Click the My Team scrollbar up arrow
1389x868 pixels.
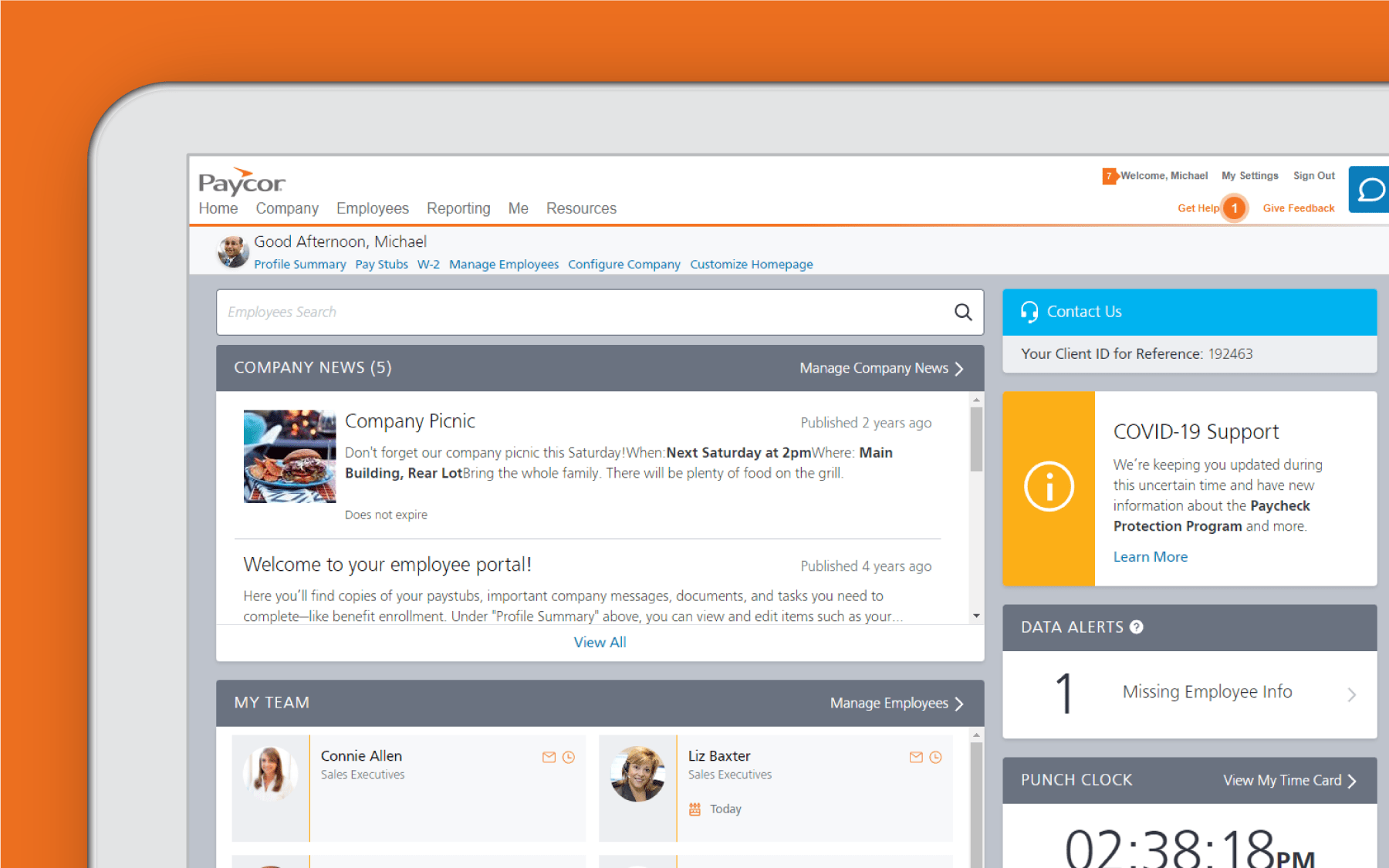[x=976, y=735]
